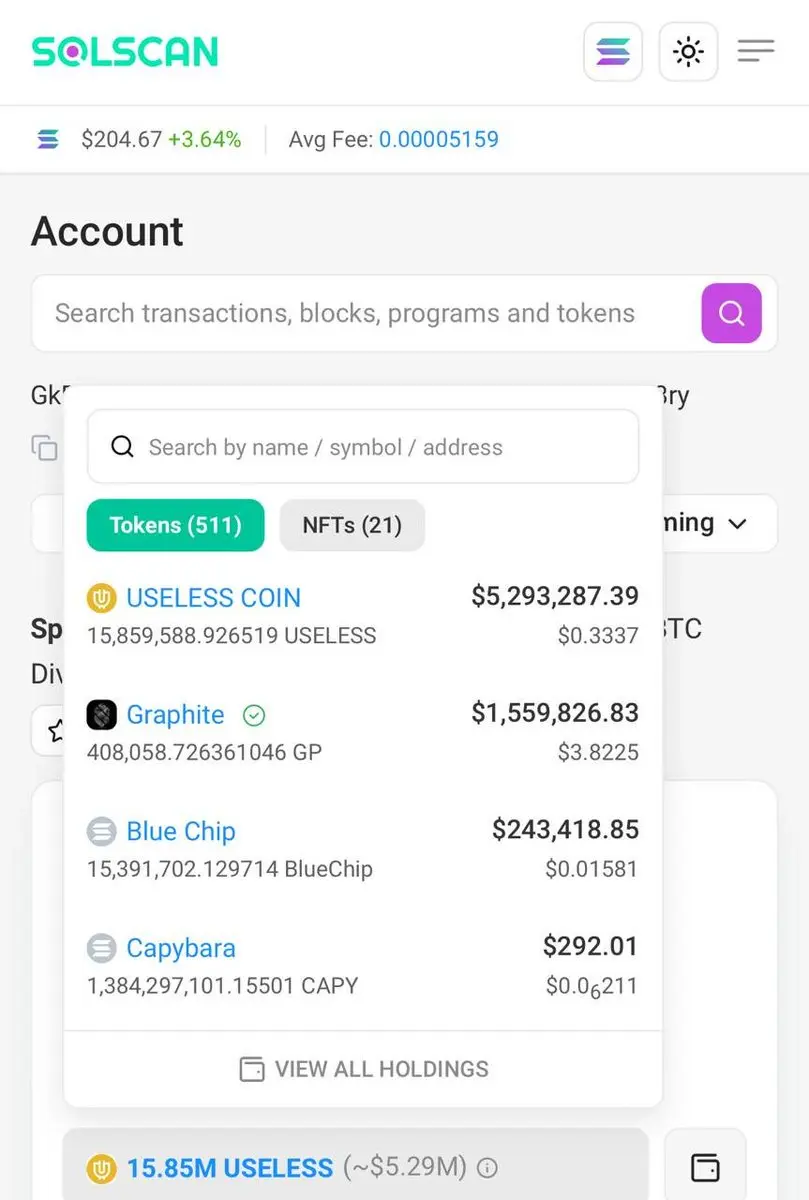The image size is (809, 1200).
Task: Open the Blue Chip token link
Action: (181, 831)
